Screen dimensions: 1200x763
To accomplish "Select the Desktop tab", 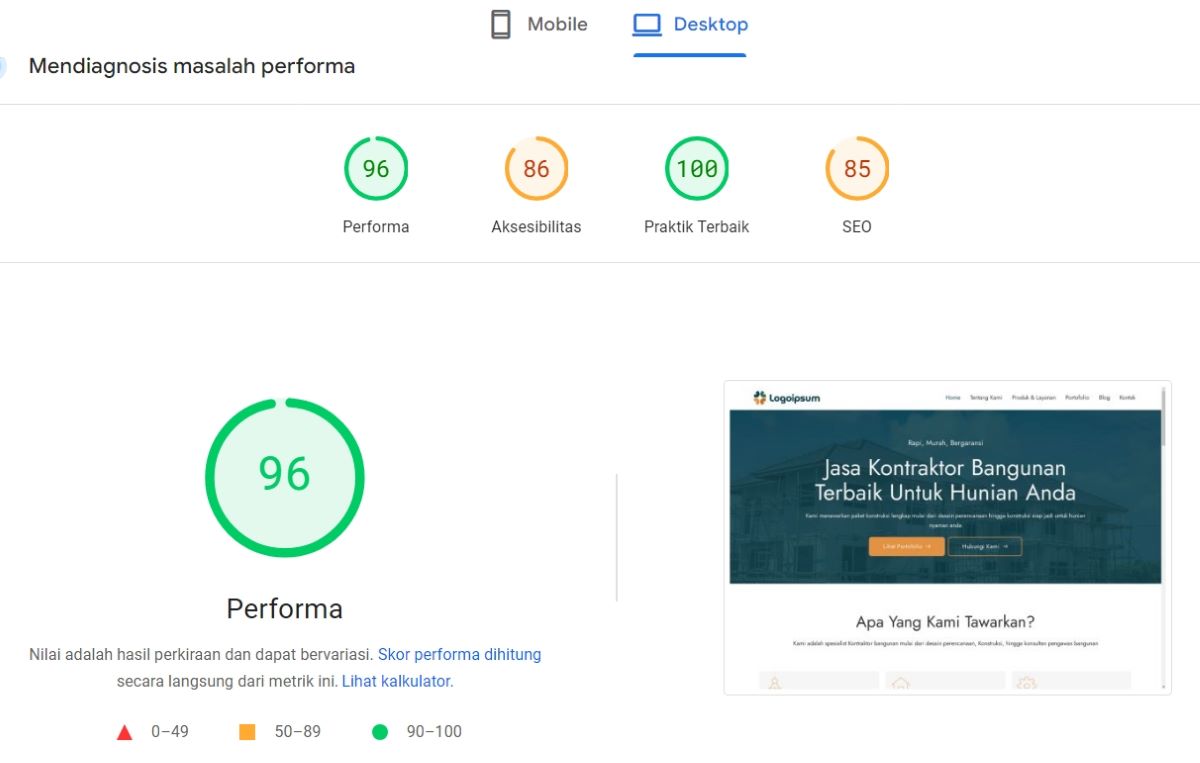I will tap(691, 25).
